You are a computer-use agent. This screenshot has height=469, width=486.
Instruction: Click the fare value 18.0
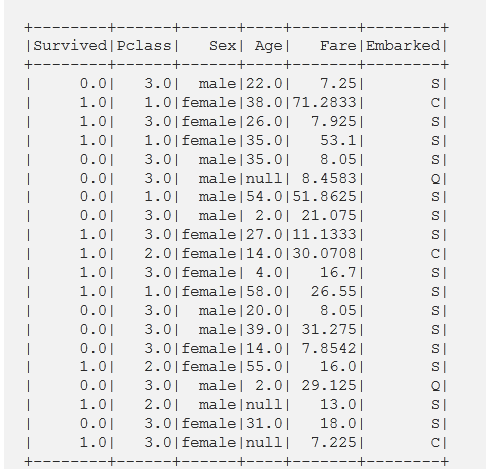338,423
